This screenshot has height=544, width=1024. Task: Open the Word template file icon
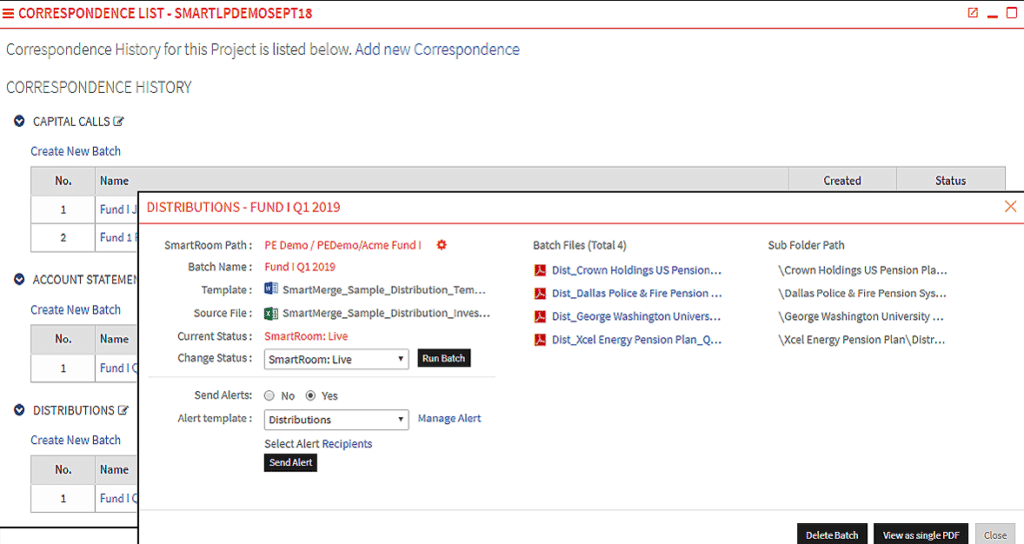tap(271, 289)
